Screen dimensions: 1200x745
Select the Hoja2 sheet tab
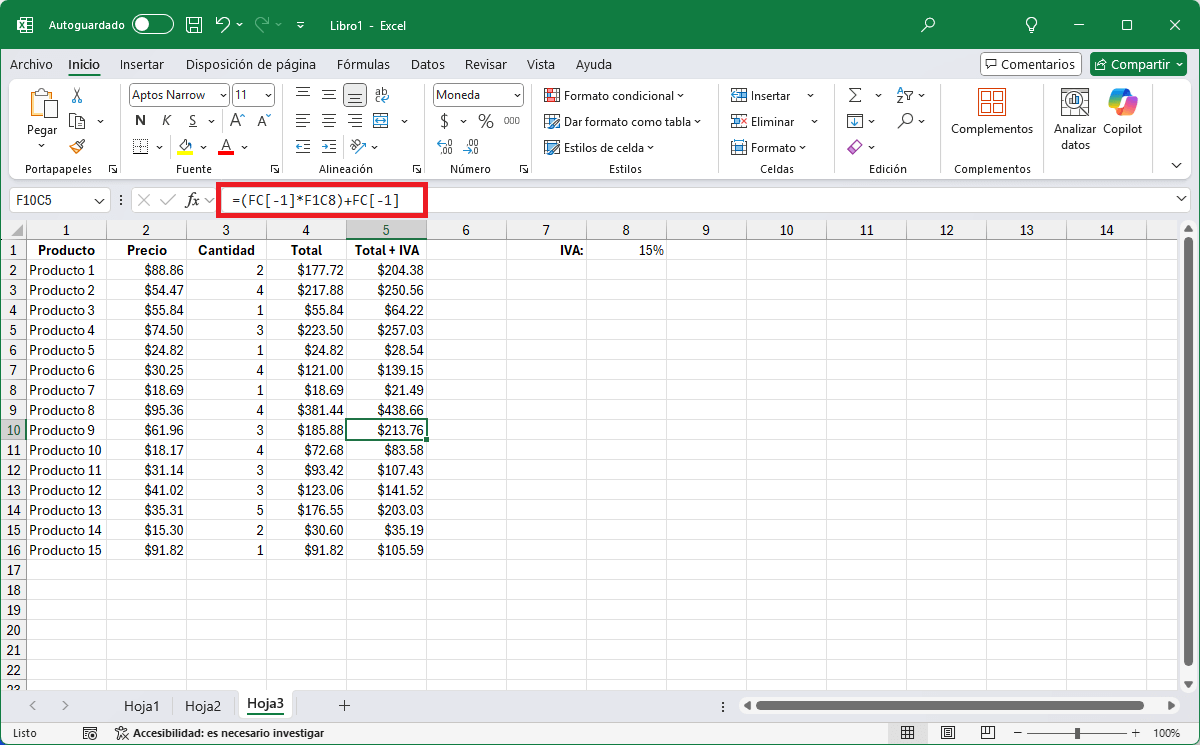coord(203,706)
